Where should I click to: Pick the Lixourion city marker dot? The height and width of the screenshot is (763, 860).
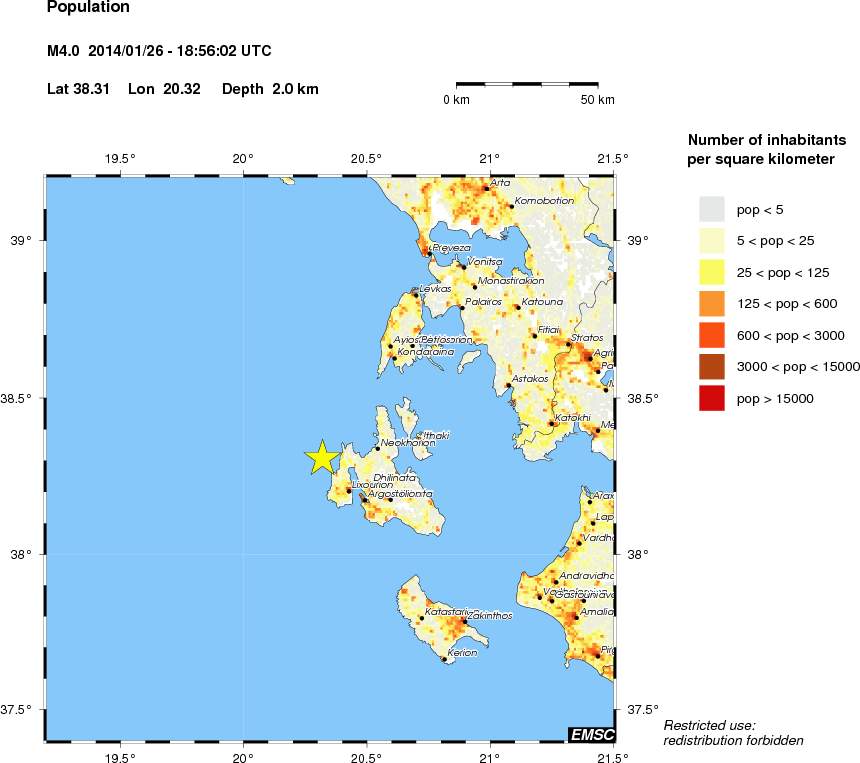[x=349, y=491]
